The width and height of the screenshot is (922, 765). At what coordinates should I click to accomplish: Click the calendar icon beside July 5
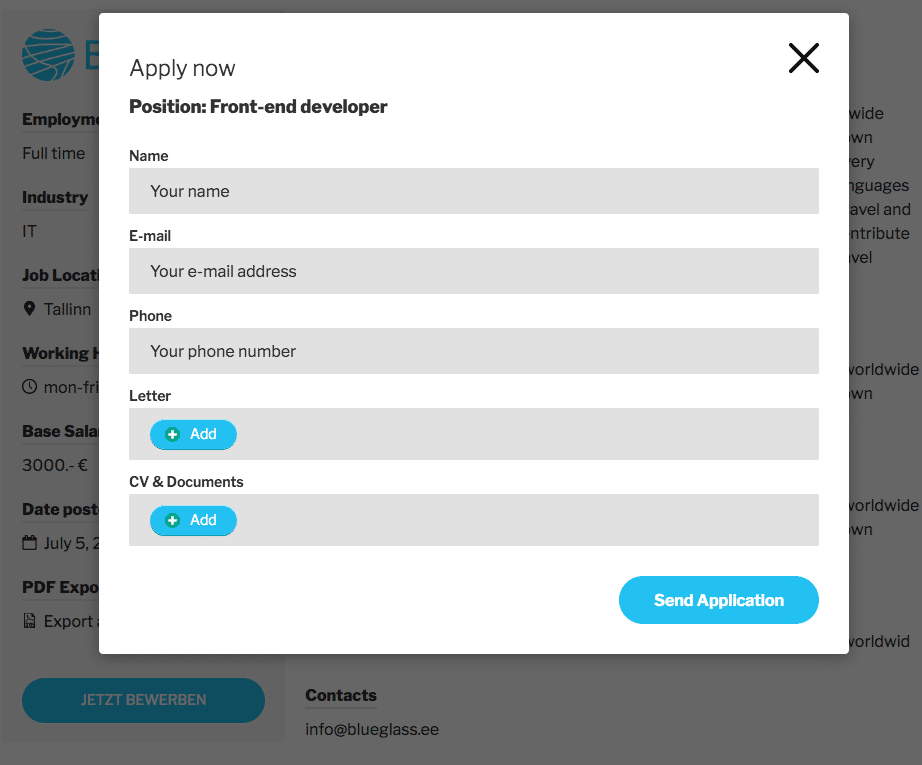pos(30,543)
